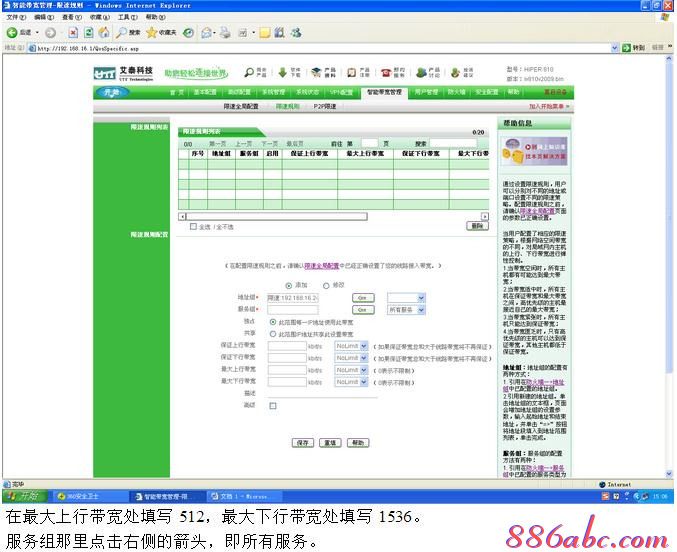Switch to the P2P限速 tab

click(x=326, y=105)
